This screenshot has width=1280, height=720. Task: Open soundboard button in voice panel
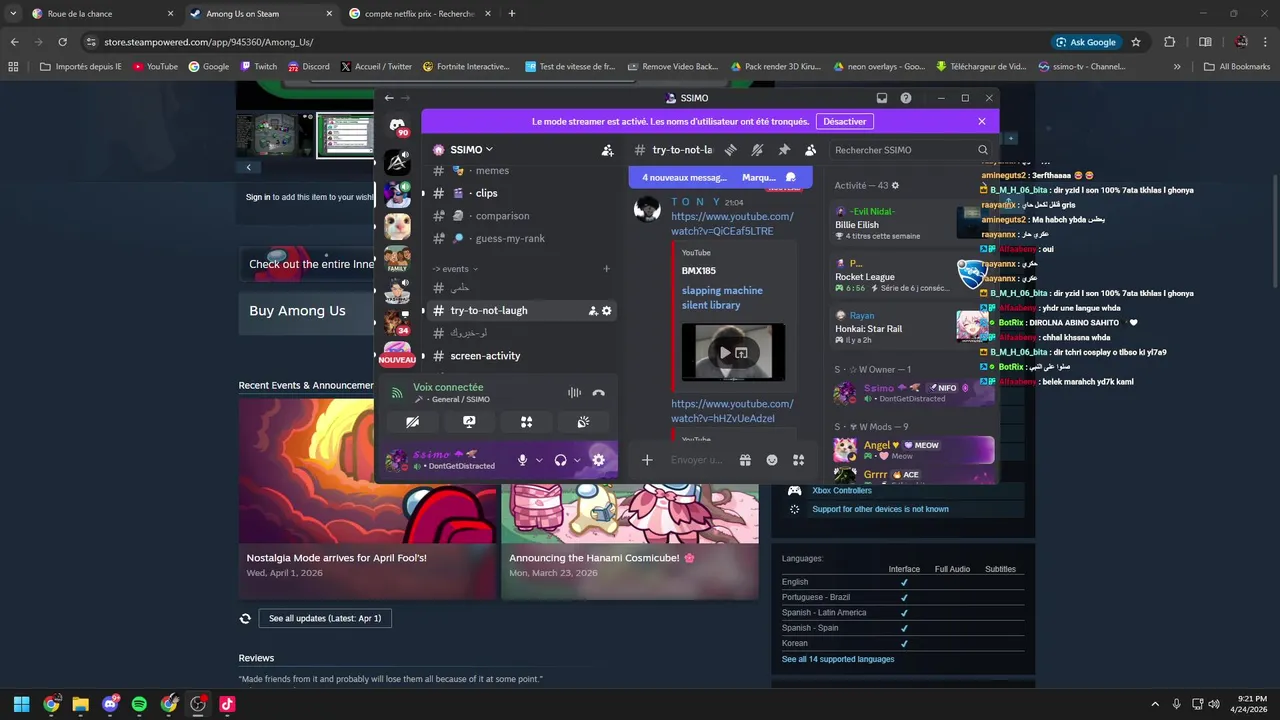tap(583, 422)
